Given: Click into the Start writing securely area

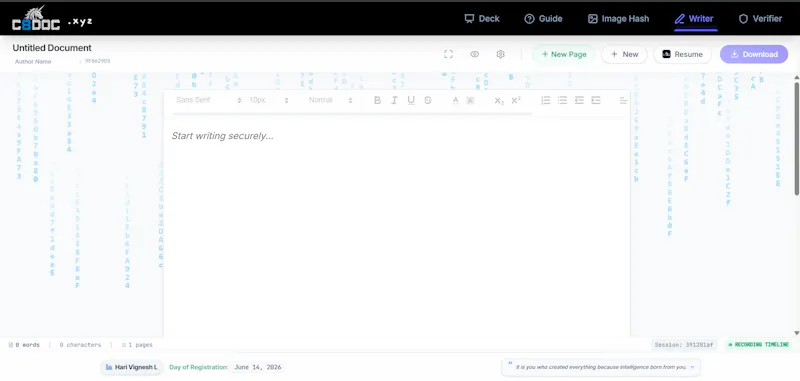Looking at the screenshot, I should point(396,224).
